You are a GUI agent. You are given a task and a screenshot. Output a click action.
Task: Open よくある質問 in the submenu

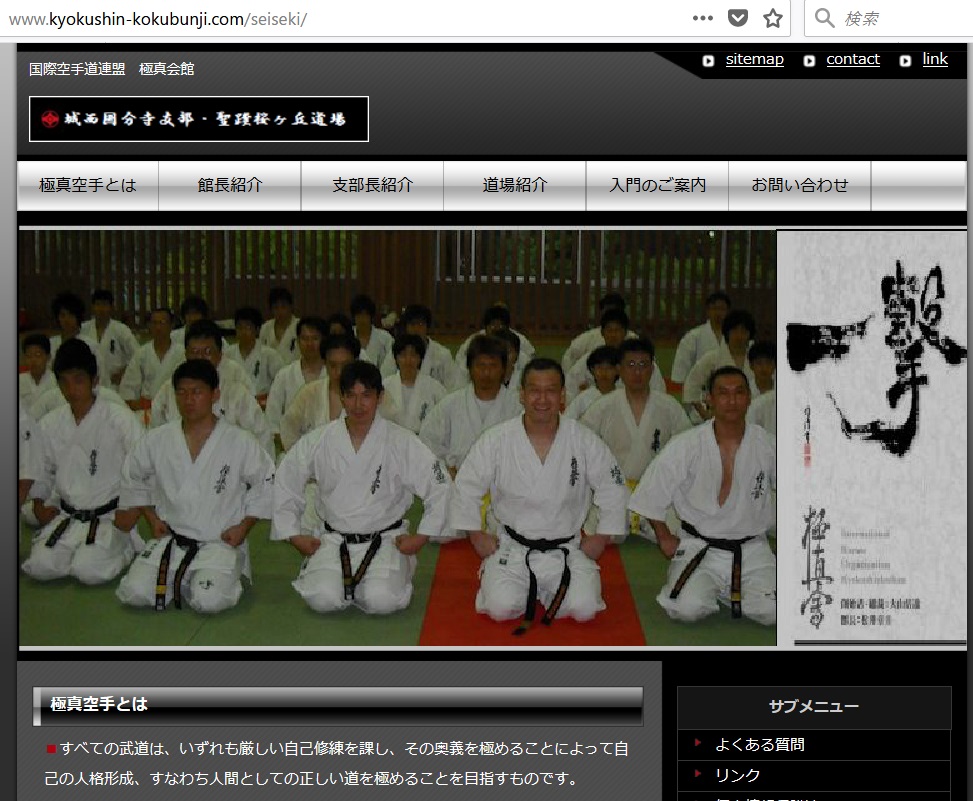(x=760, y=745)
